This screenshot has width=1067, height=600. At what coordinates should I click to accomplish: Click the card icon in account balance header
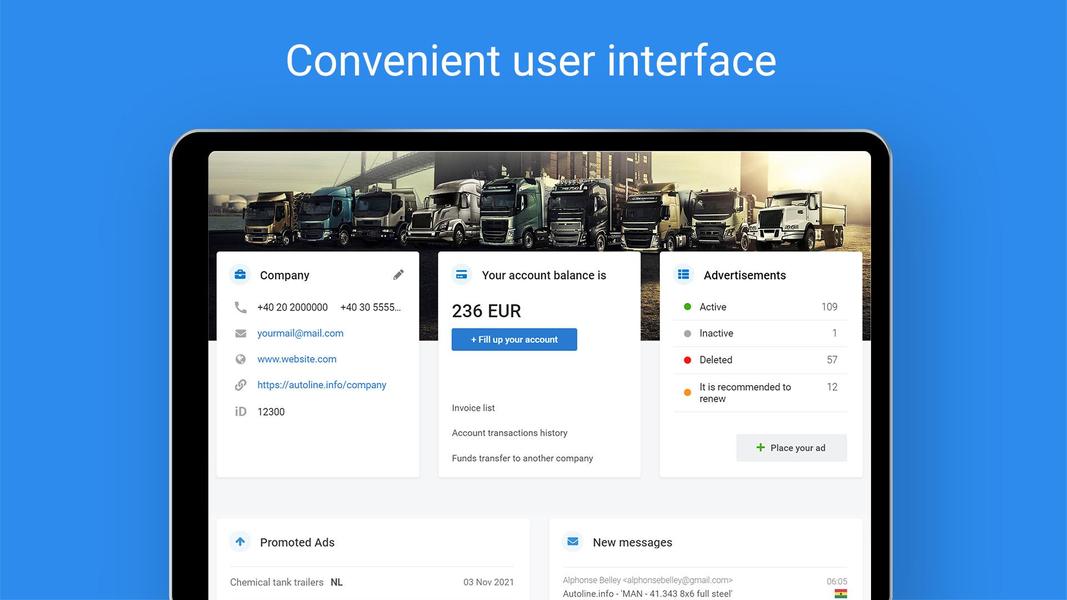pos(461,275)
